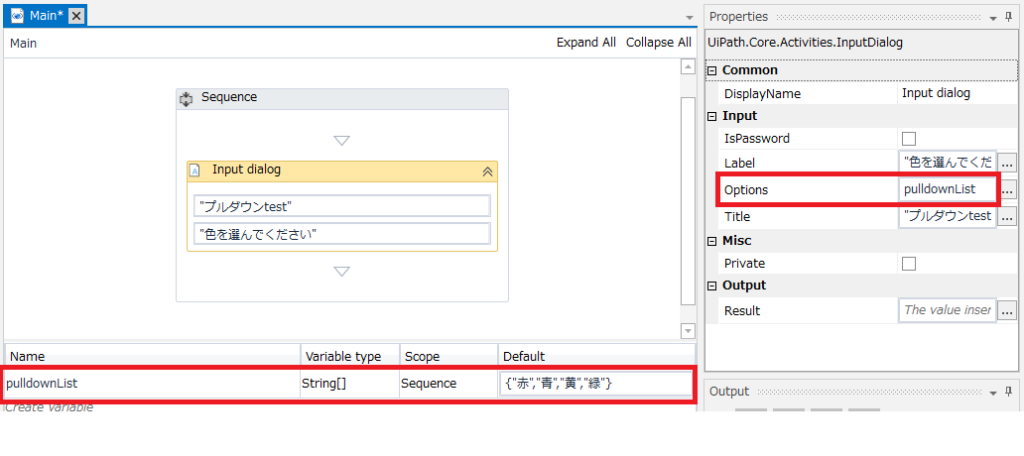
Task: Click the Create Variable row
Action: tap(49, 408)
